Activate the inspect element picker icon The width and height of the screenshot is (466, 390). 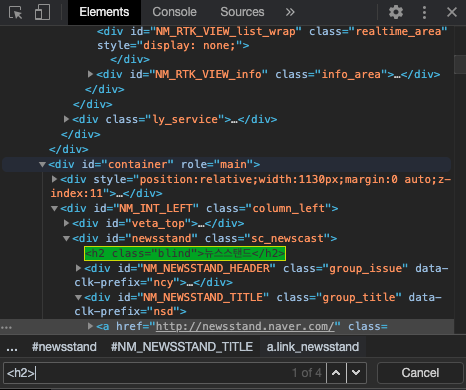[15, 12]
